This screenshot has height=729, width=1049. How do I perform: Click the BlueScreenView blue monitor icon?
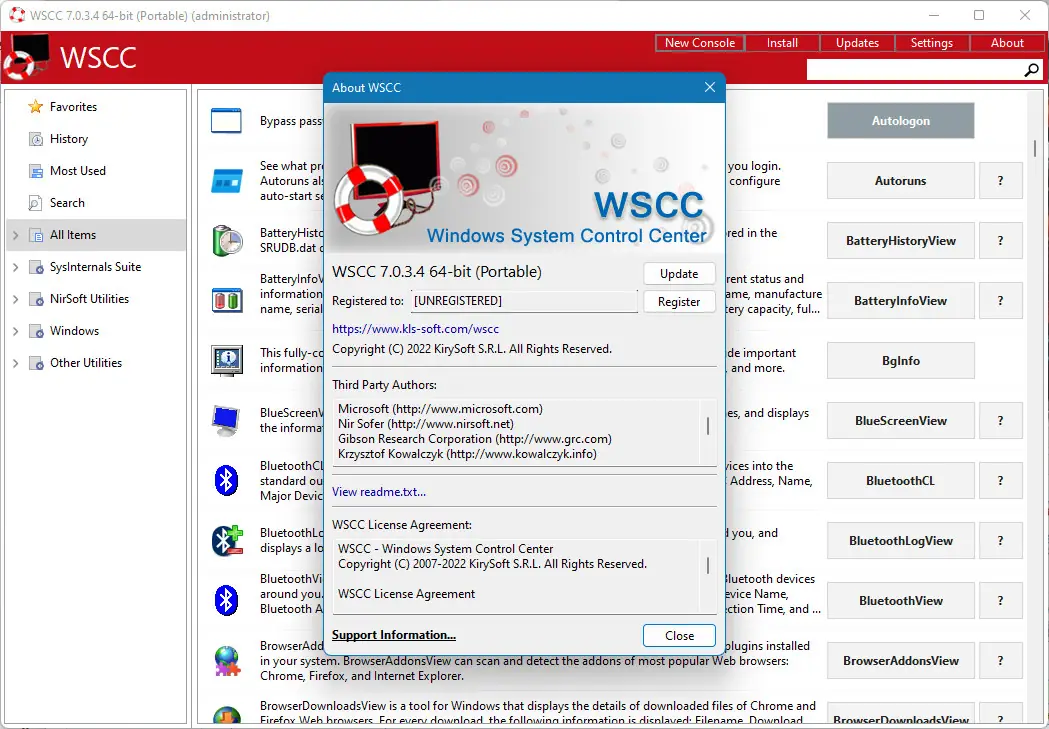point(226,421)
